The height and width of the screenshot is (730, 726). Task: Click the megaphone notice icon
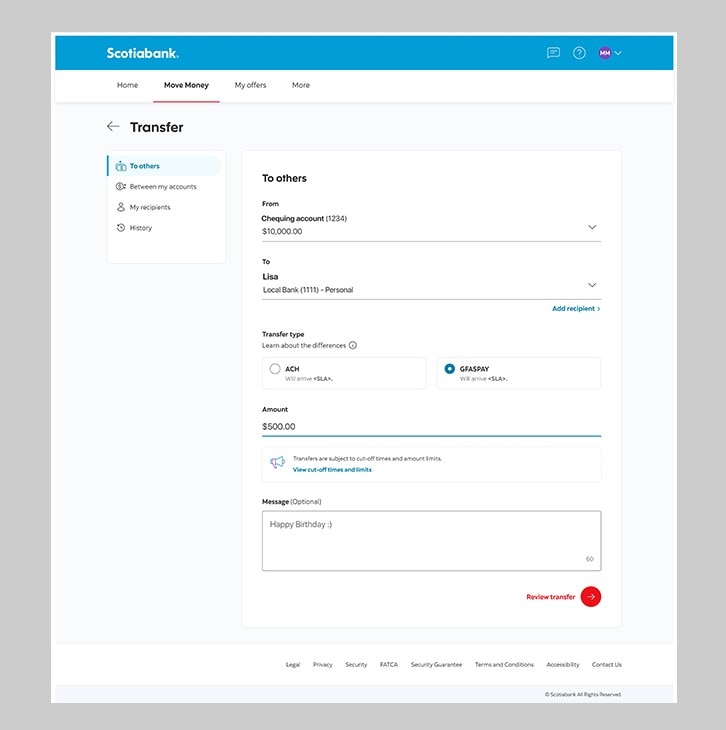[277, 463]
